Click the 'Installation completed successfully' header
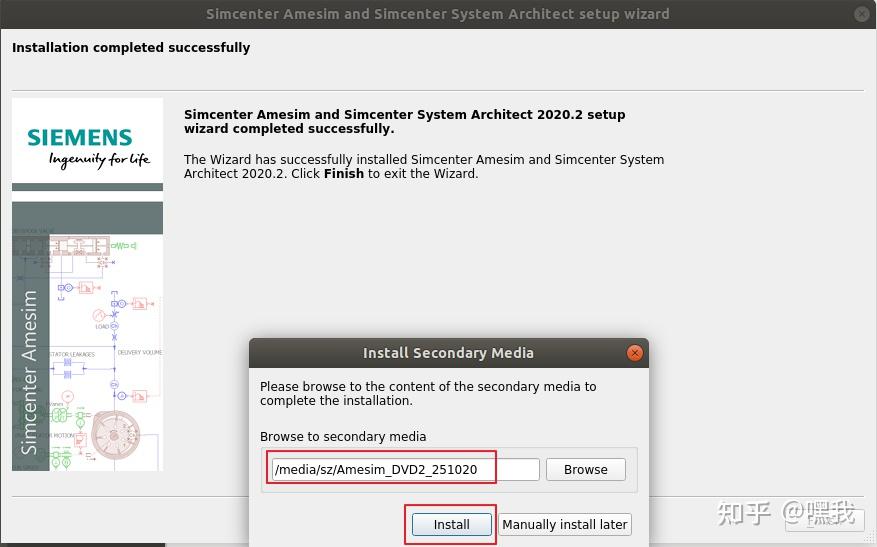 131,47
